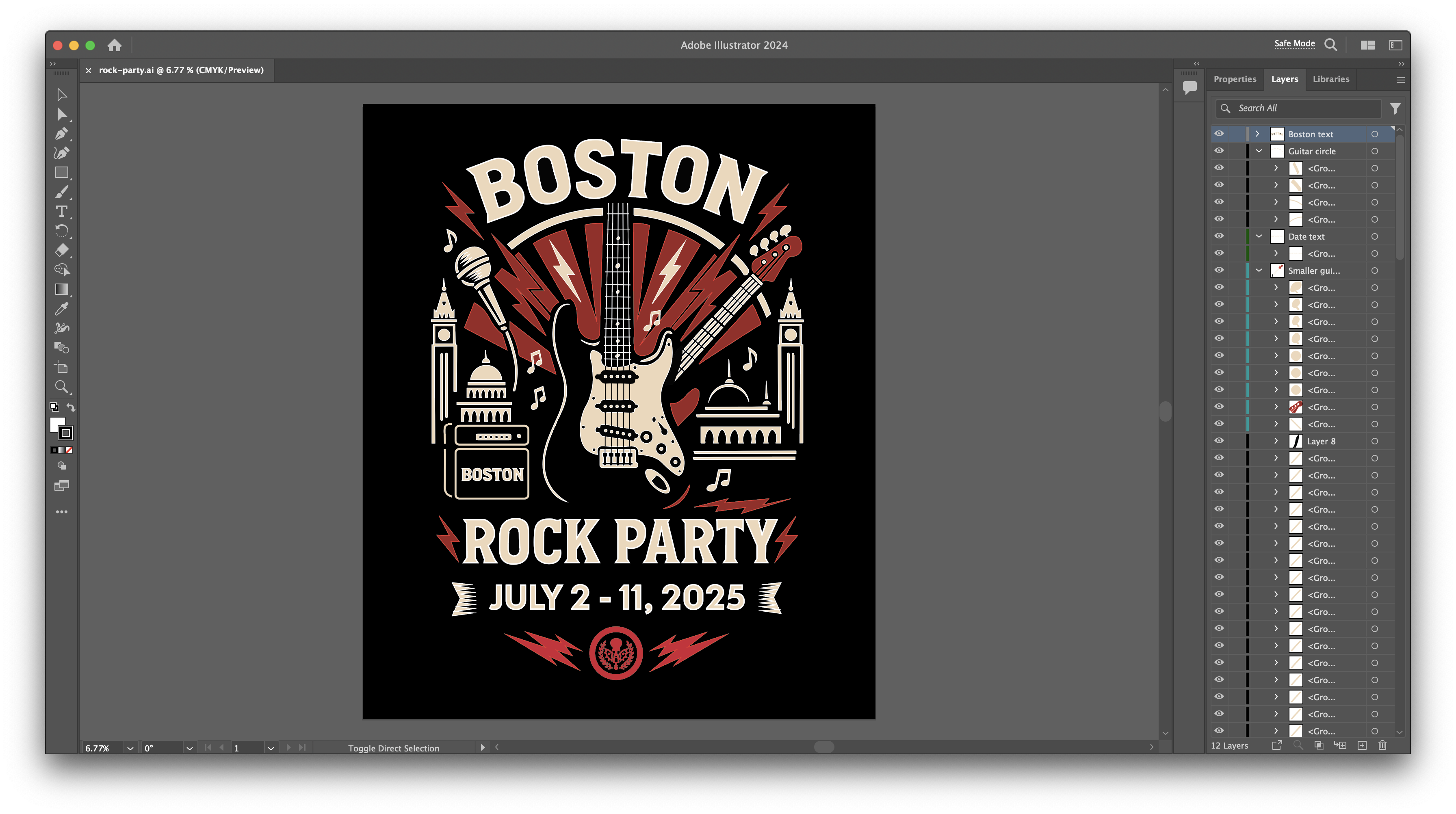Open the Libraries tab
Viewport: 1456px width, 814px height.
[1330, 79]
